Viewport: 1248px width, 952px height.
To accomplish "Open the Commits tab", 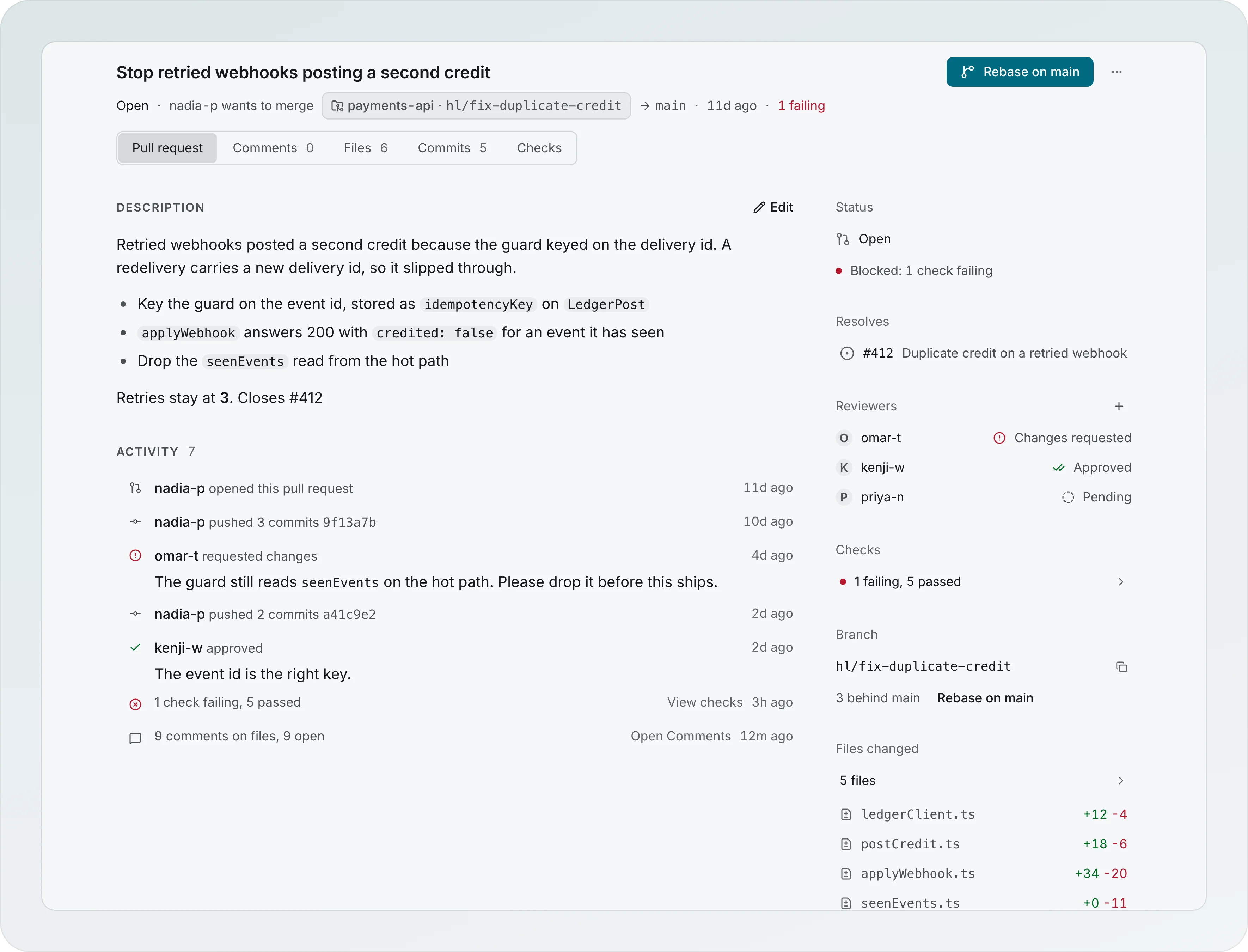I will coord(452,148).
